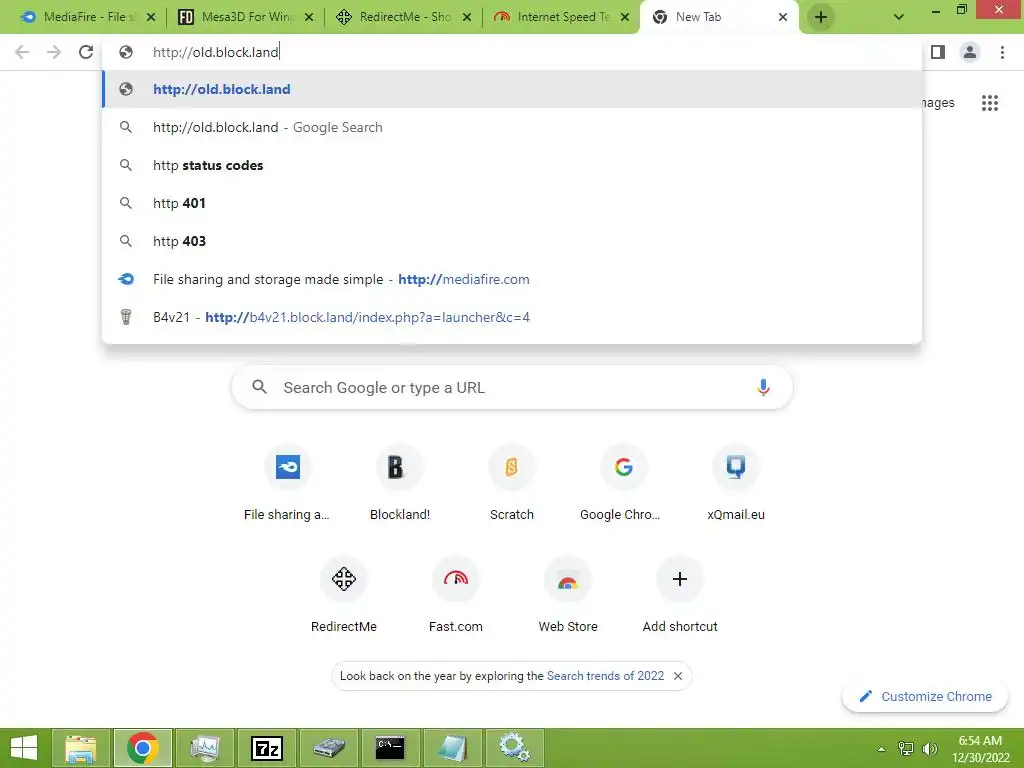The width and height of the screenshot is (1024, 768).
Task: Click the Search Google or type a URL box
Action: tap(512, 387)
